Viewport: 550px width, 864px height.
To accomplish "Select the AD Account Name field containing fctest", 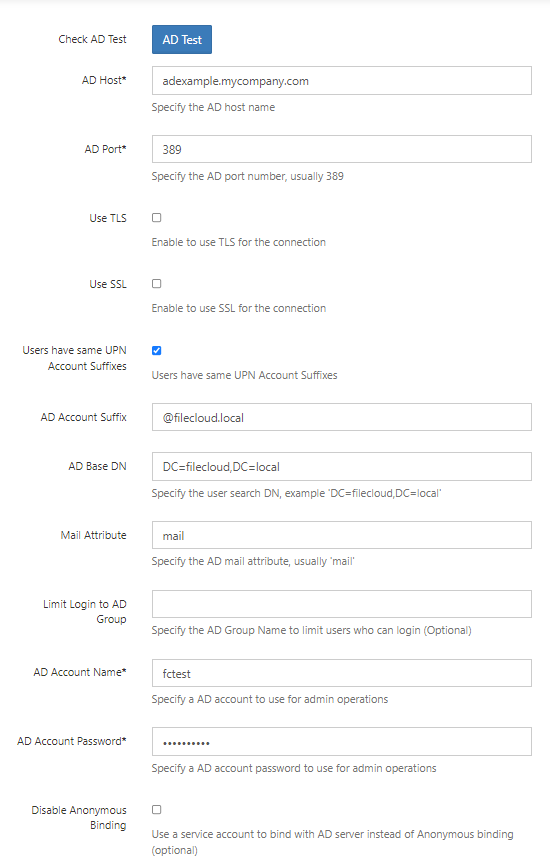I will click(342, 673).
